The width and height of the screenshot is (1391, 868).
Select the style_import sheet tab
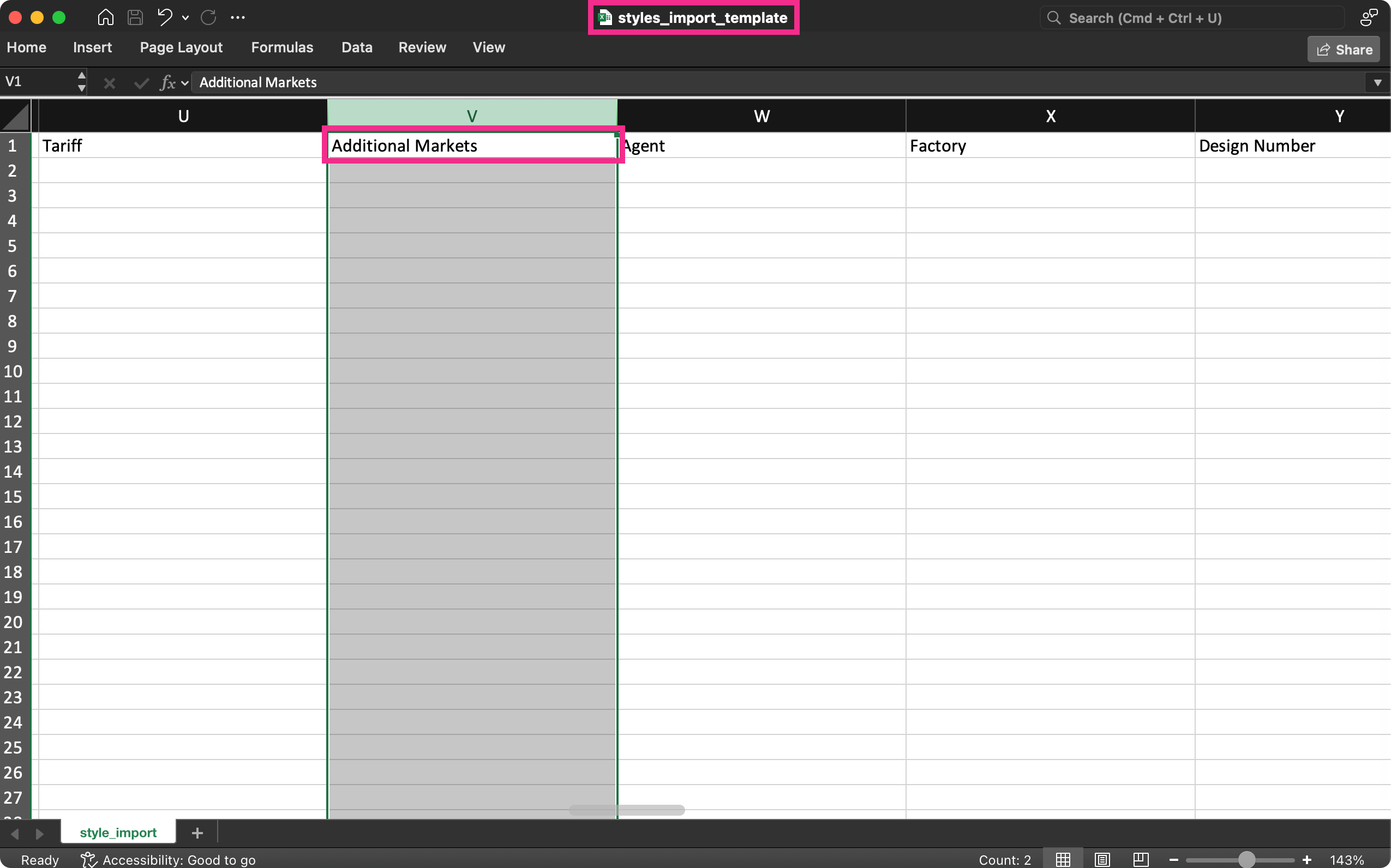(x=118, y=833)
